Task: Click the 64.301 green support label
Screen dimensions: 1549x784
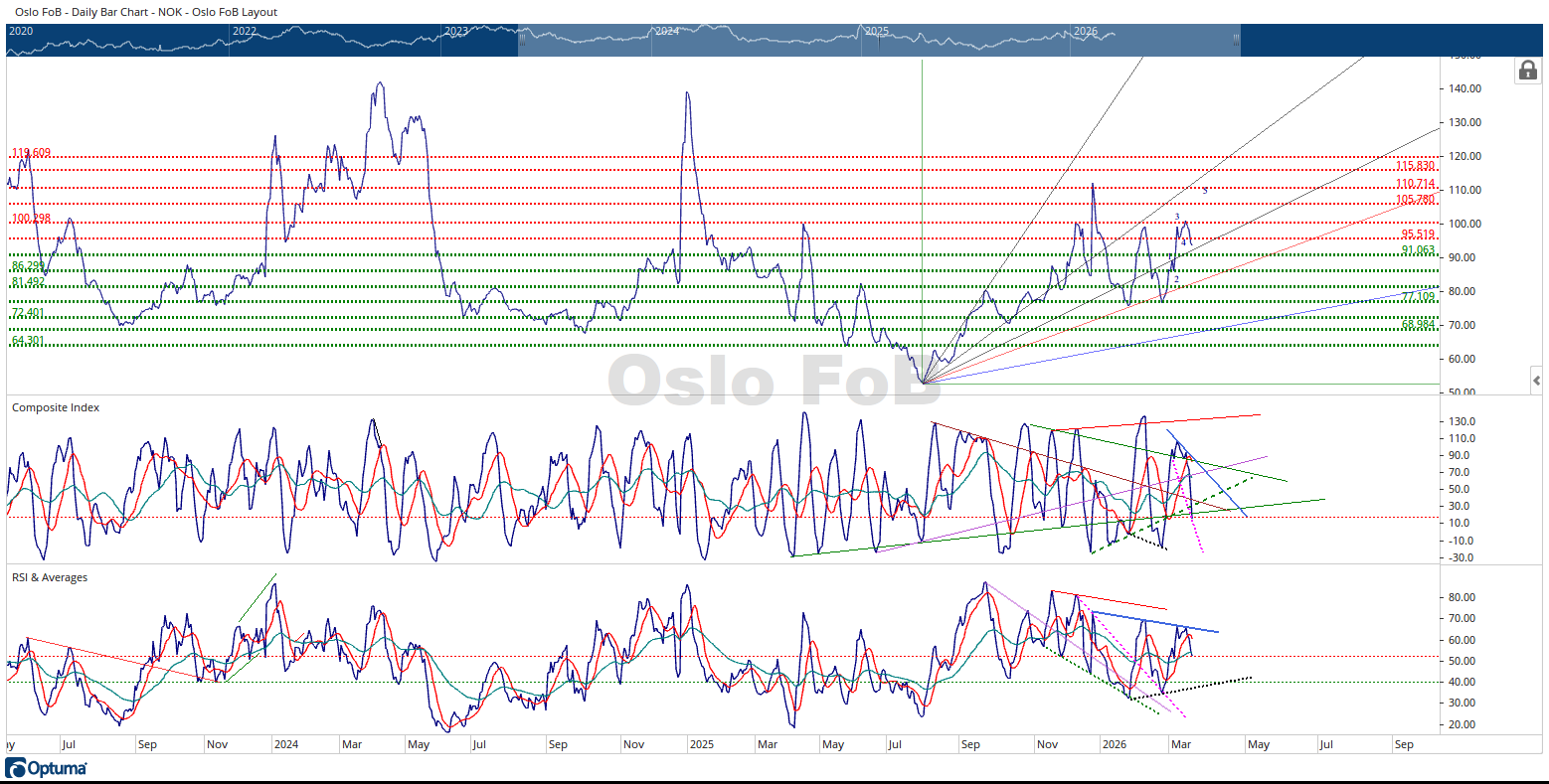Action: click(28, 341)
